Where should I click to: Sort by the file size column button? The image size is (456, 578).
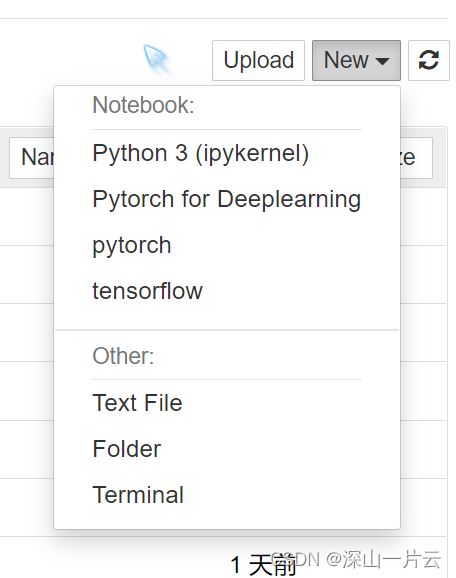pos(416,158)
